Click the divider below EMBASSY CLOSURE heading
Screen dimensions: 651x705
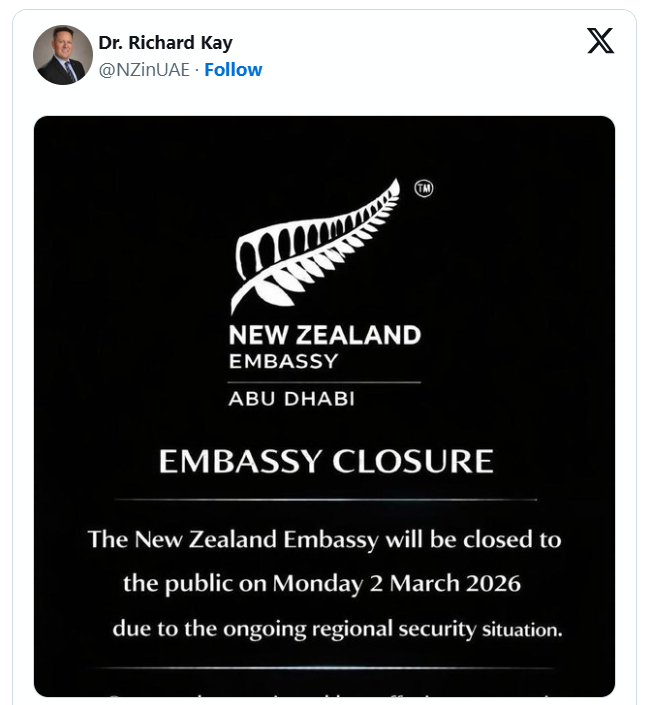[x=326, y=498]
